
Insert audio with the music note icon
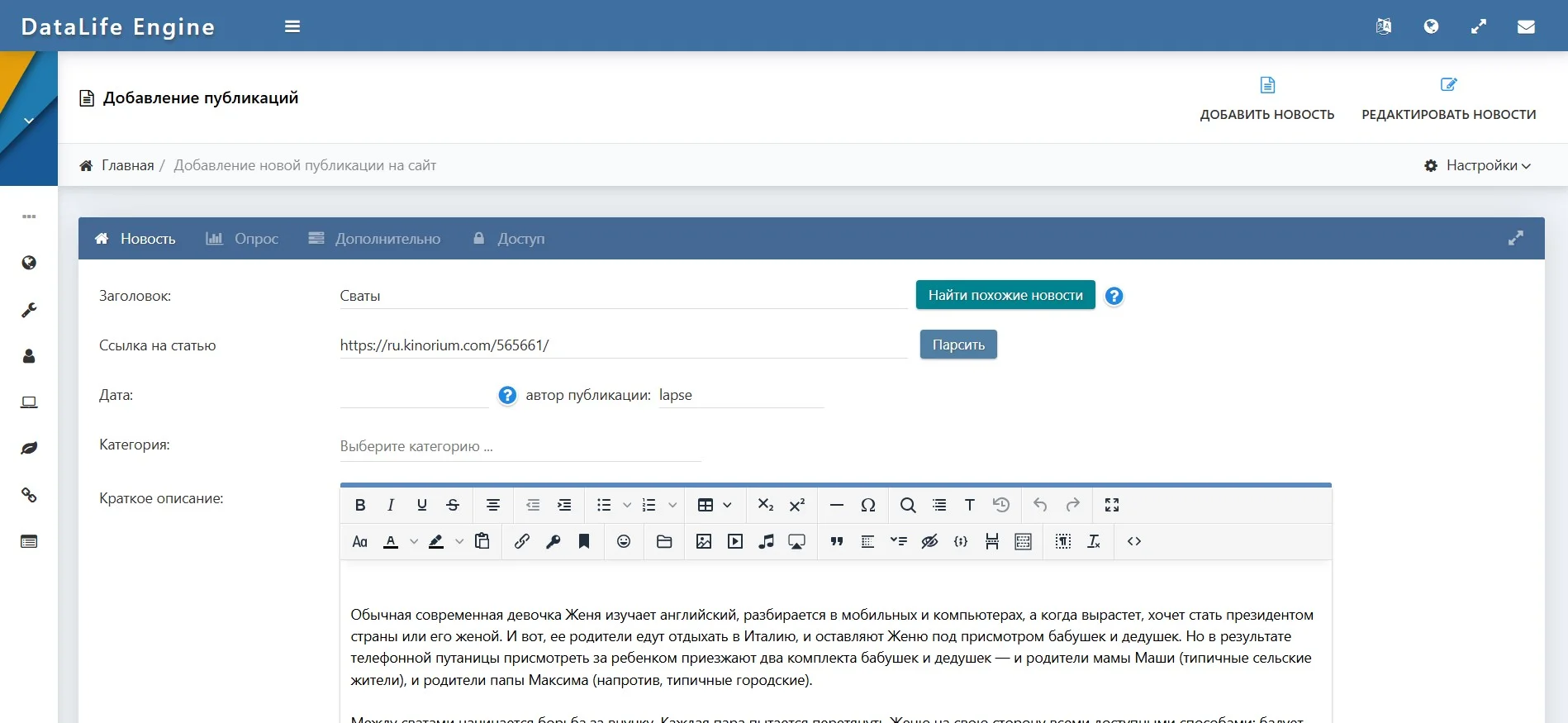pyautogui.click(x=767, y=541)
